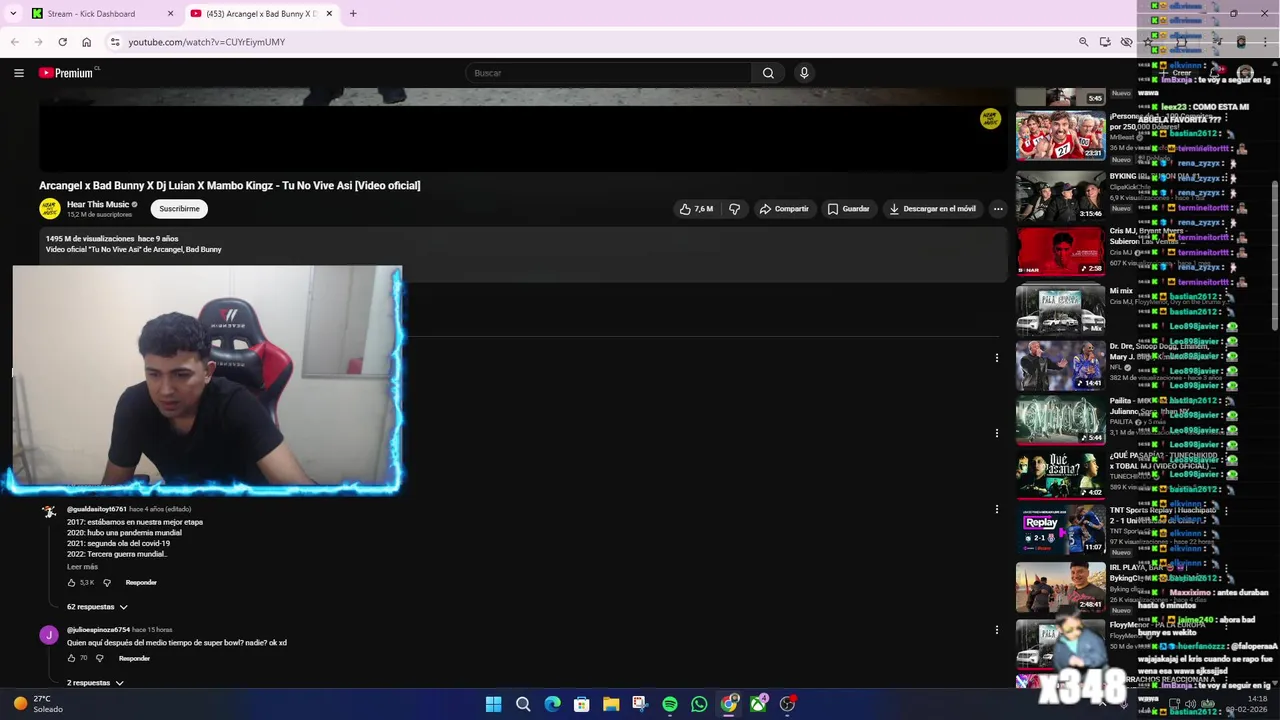Open browser home page

click(x=86, y=42)
